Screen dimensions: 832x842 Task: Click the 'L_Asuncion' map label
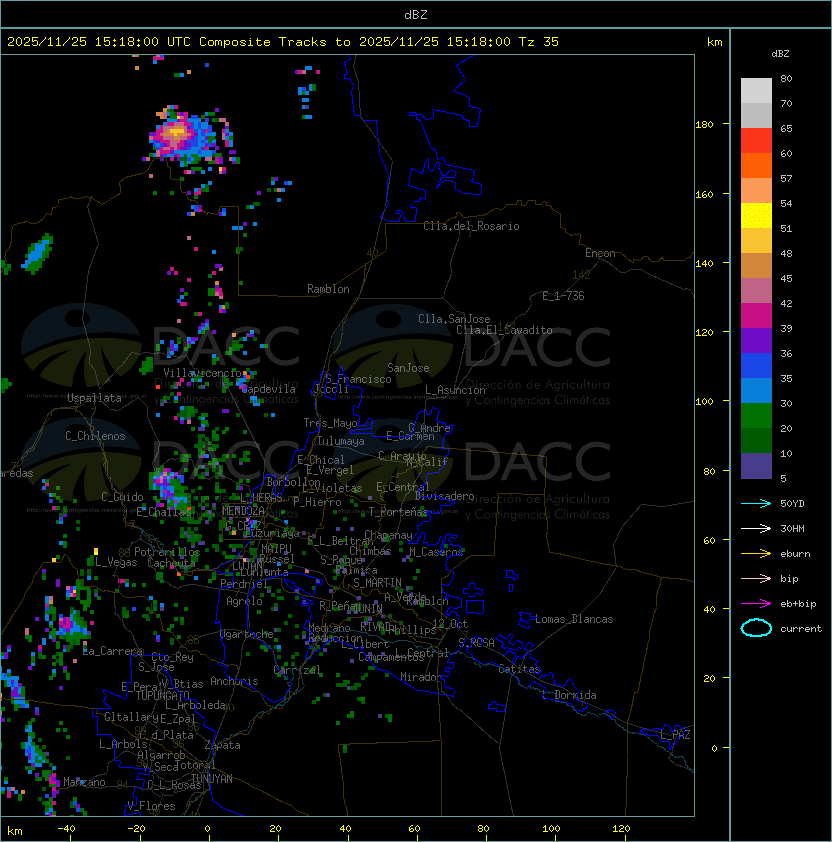[455, 390]
